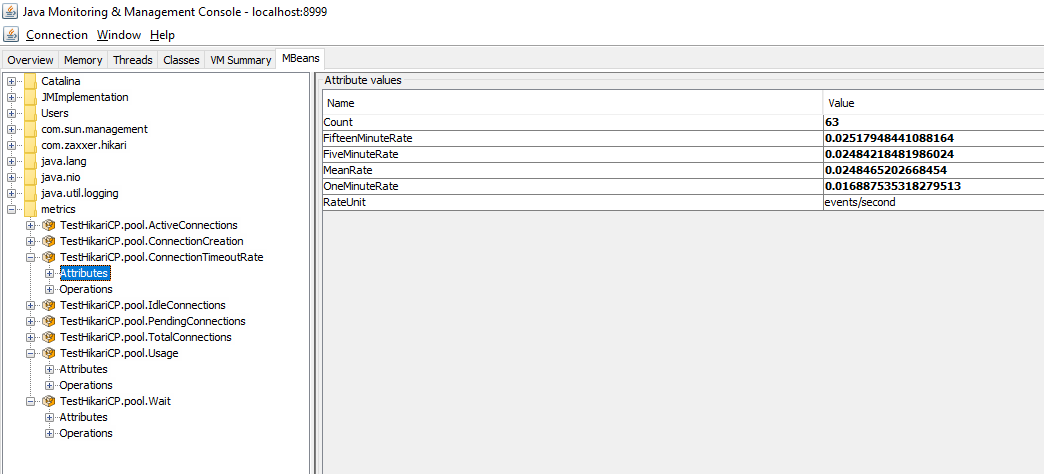Expand the JMImplementation node
1044x474 pixels.
pos(11,97)
